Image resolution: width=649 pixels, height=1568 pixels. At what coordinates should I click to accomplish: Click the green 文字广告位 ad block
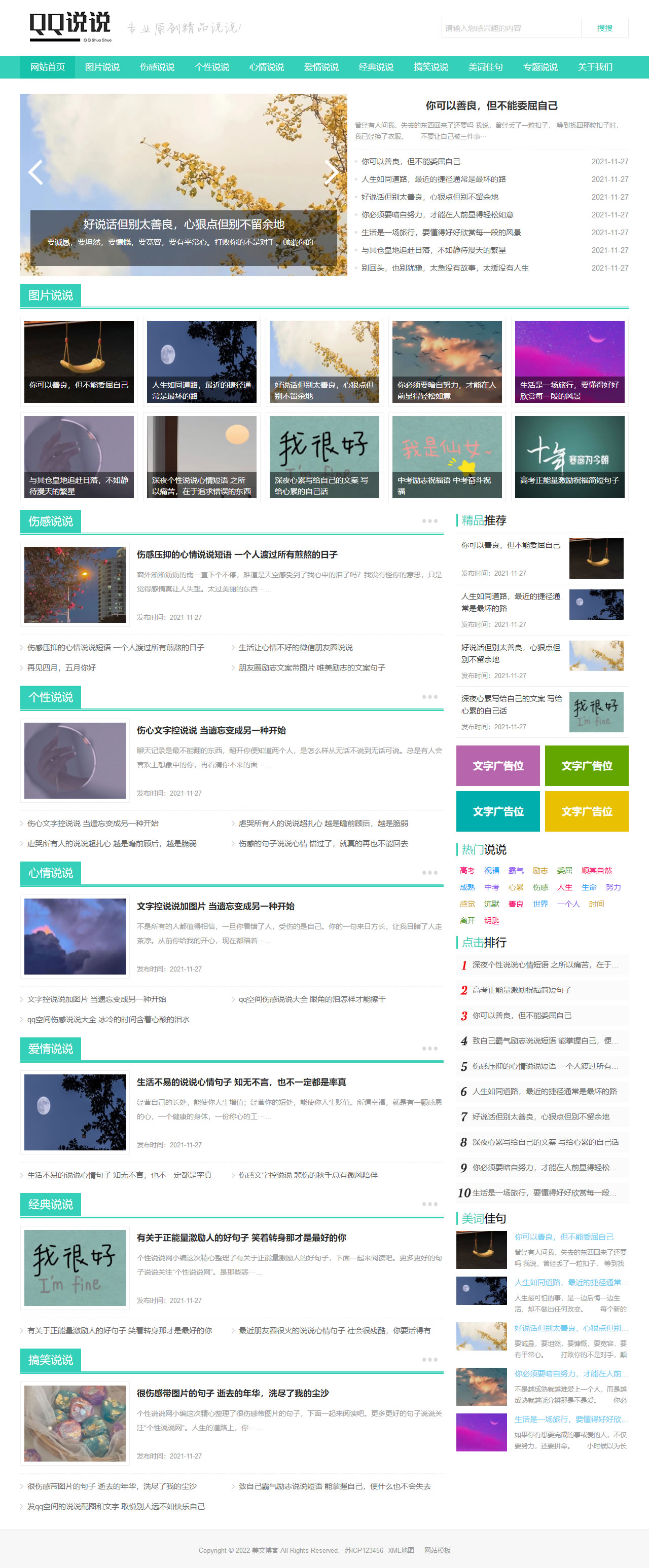point(587,766)
